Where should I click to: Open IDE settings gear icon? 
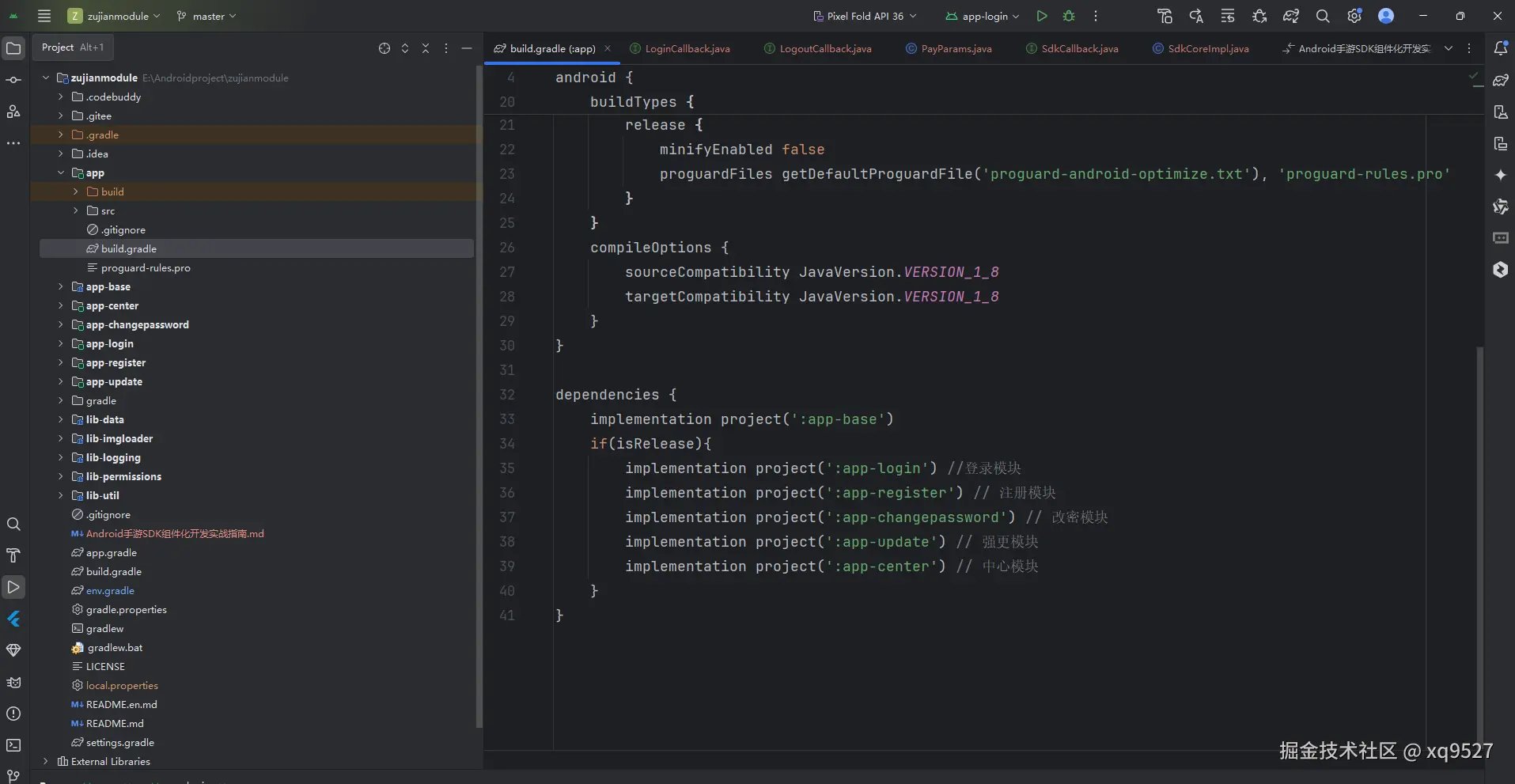tap(1354, 16)
